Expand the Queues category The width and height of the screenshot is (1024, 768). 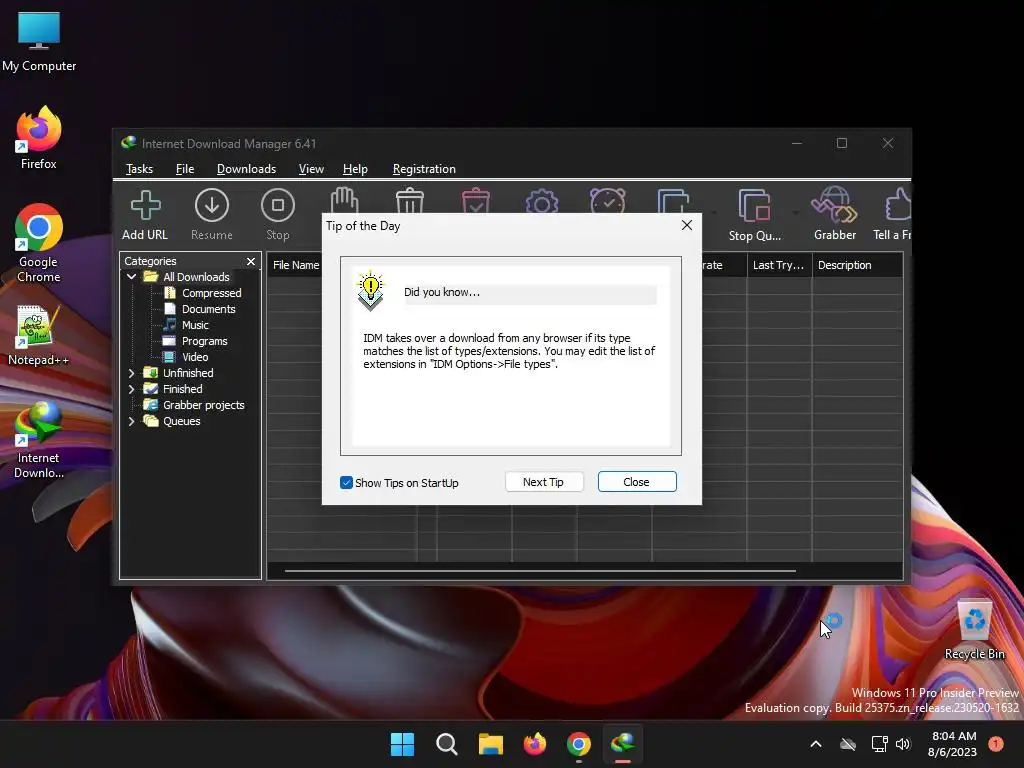(131, 421)
